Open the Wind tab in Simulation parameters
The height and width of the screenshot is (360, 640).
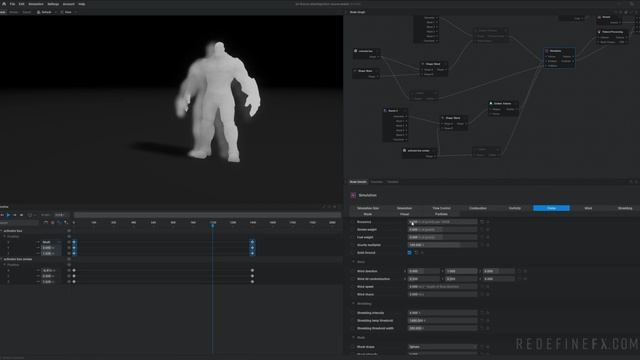(x=588, y=208)
